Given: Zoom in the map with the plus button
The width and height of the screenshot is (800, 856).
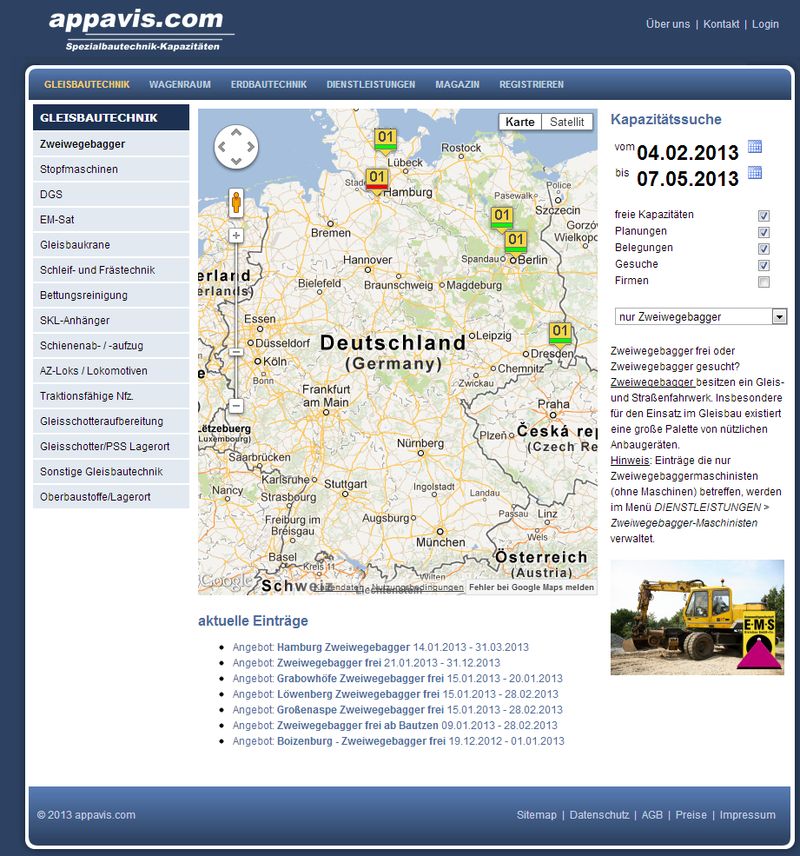Looking at the screenshot, I should (x=236, y=235).
